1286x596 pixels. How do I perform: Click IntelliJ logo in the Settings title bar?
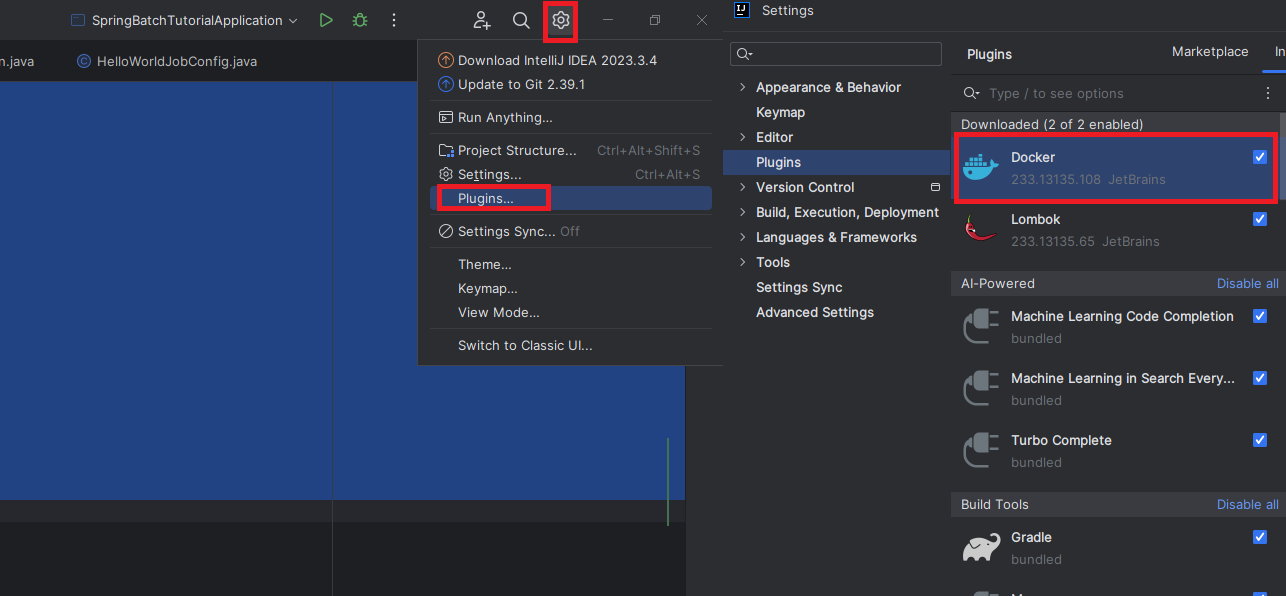tap(742, 10)
